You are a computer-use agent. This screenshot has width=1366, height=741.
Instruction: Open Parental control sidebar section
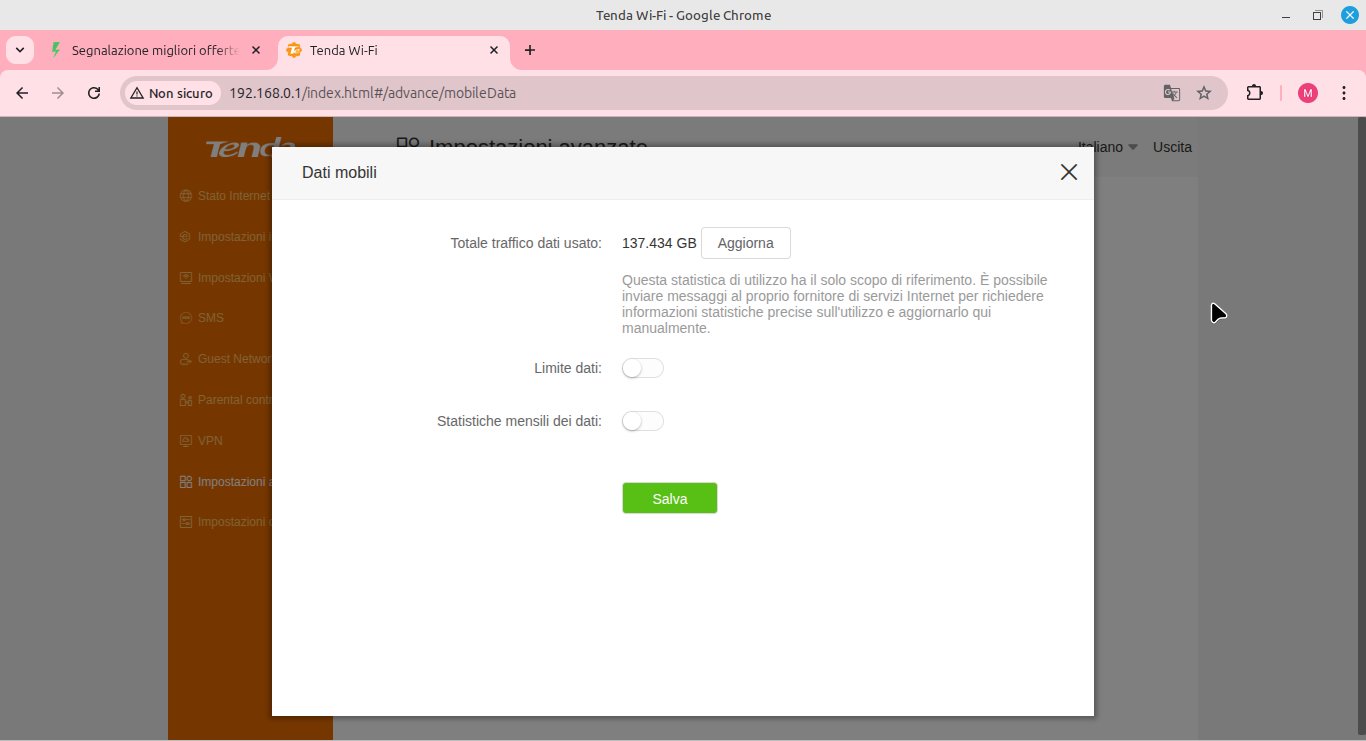pos(224,400)
